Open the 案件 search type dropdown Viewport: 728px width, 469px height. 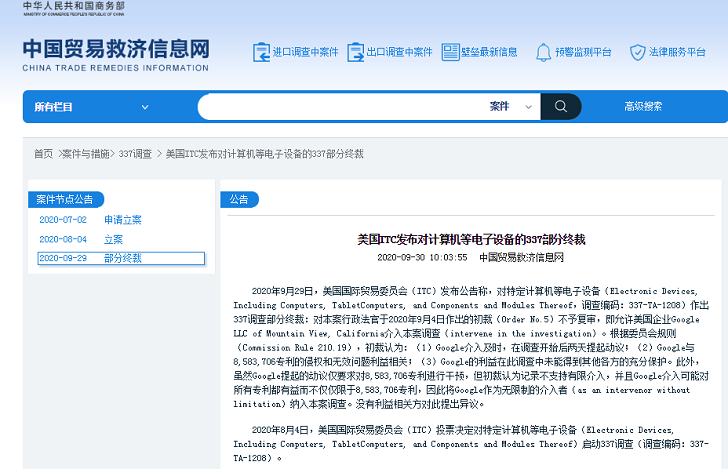[511, 106]
